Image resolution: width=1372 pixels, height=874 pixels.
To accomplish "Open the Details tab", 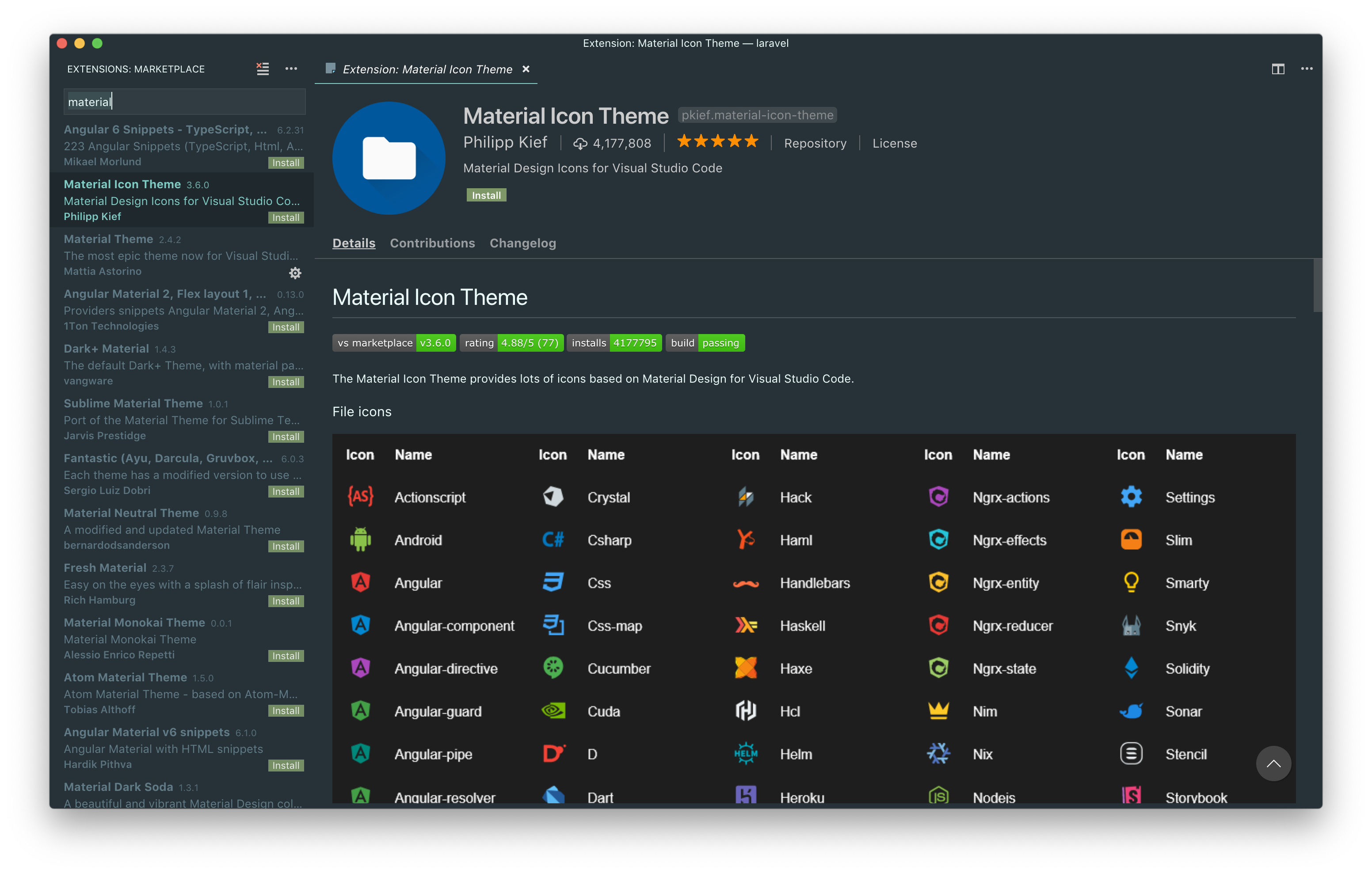I will coord(354,243).
